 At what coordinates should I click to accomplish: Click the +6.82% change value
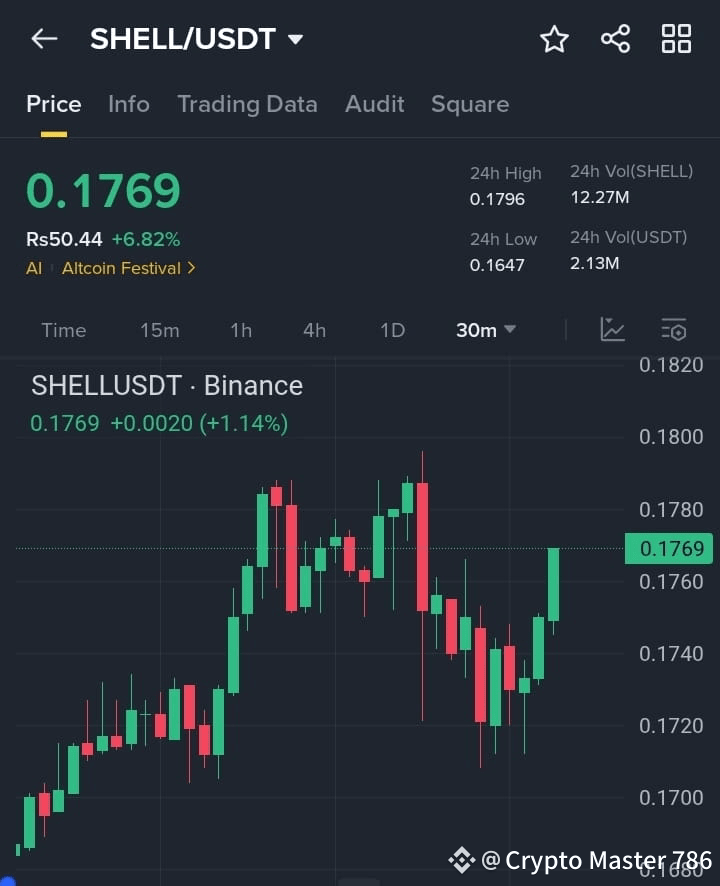146,239
